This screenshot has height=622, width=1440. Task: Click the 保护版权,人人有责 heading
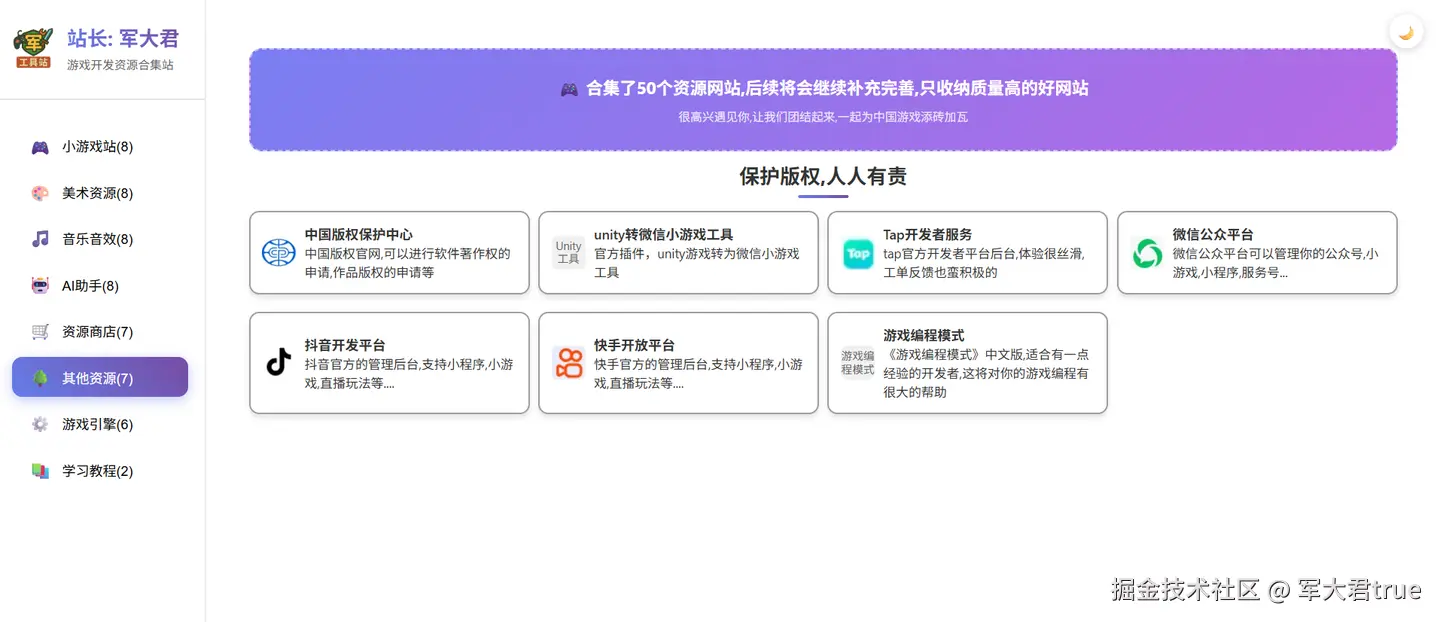pos(823,177)
